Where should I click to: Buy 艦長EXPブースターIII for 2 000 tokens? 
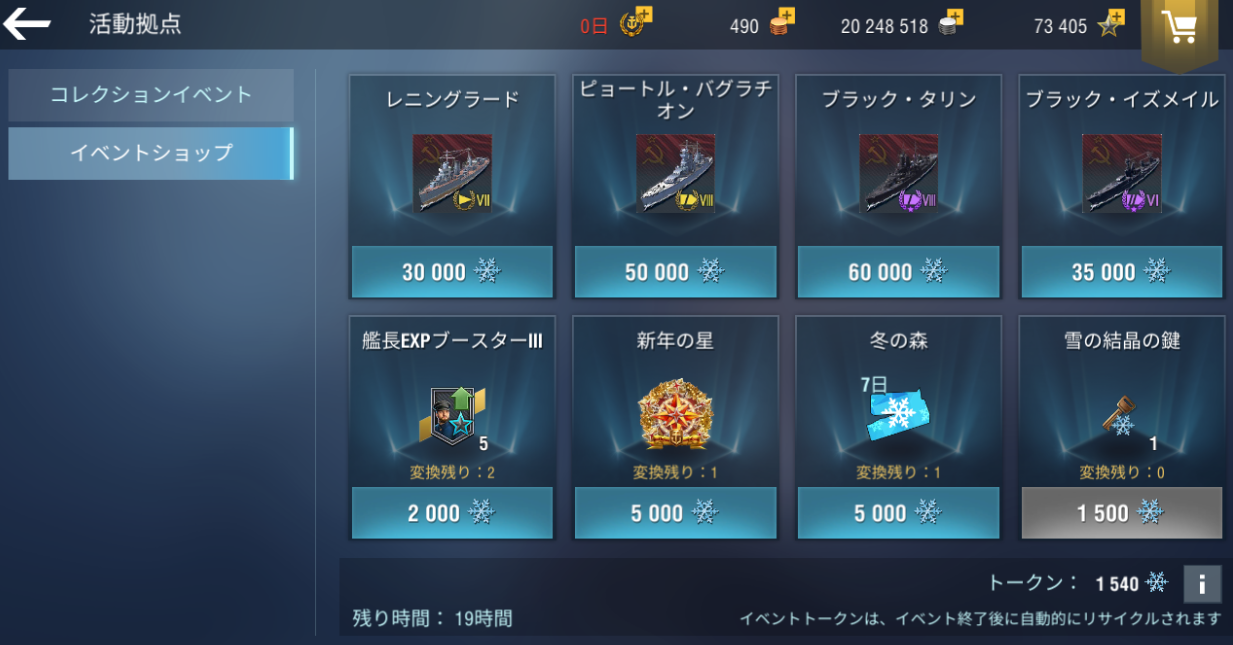[x=452, y=513]
